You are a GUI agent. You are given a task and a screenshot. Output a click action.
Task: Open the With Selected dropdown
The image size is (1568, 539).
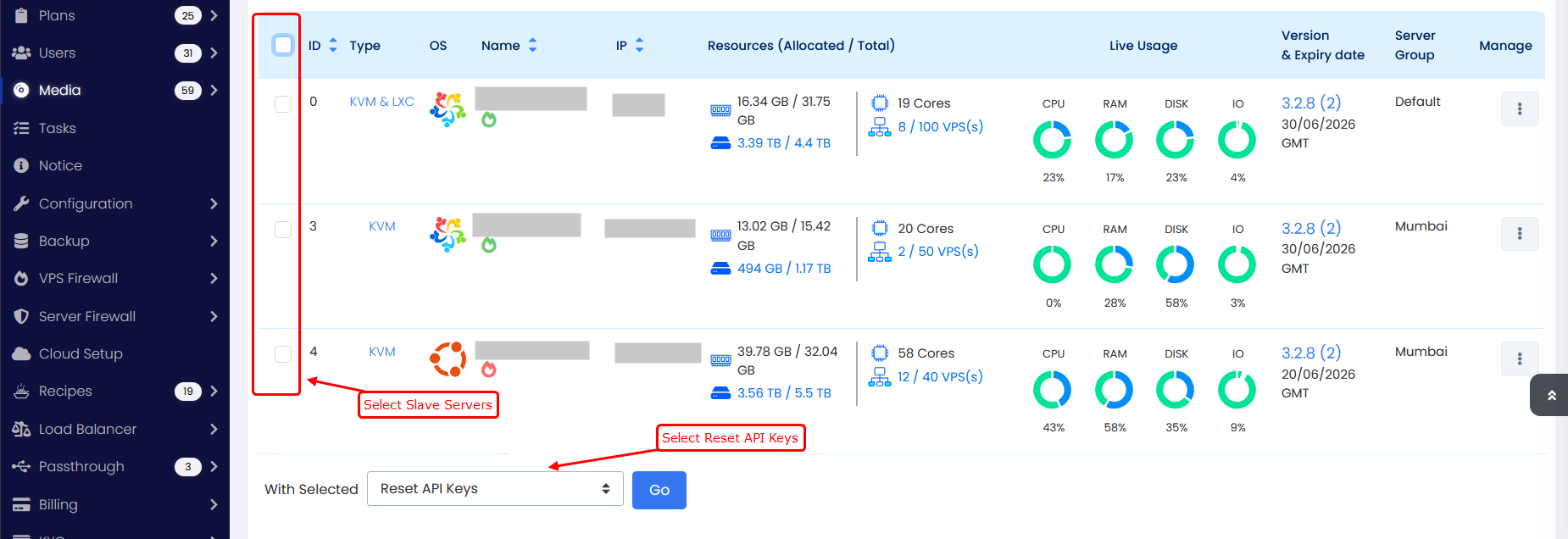[x=495, y=489]
